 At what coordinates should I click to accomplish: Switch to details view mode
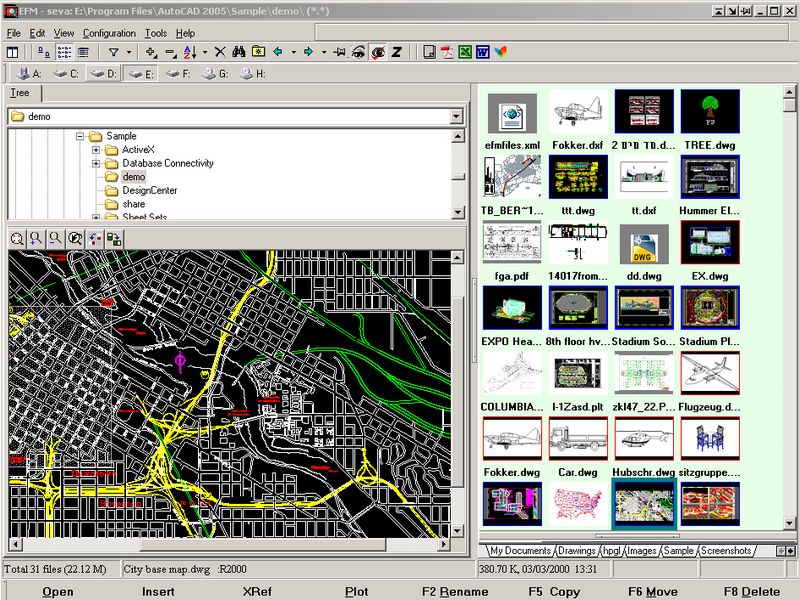click(x=83, y=52)
